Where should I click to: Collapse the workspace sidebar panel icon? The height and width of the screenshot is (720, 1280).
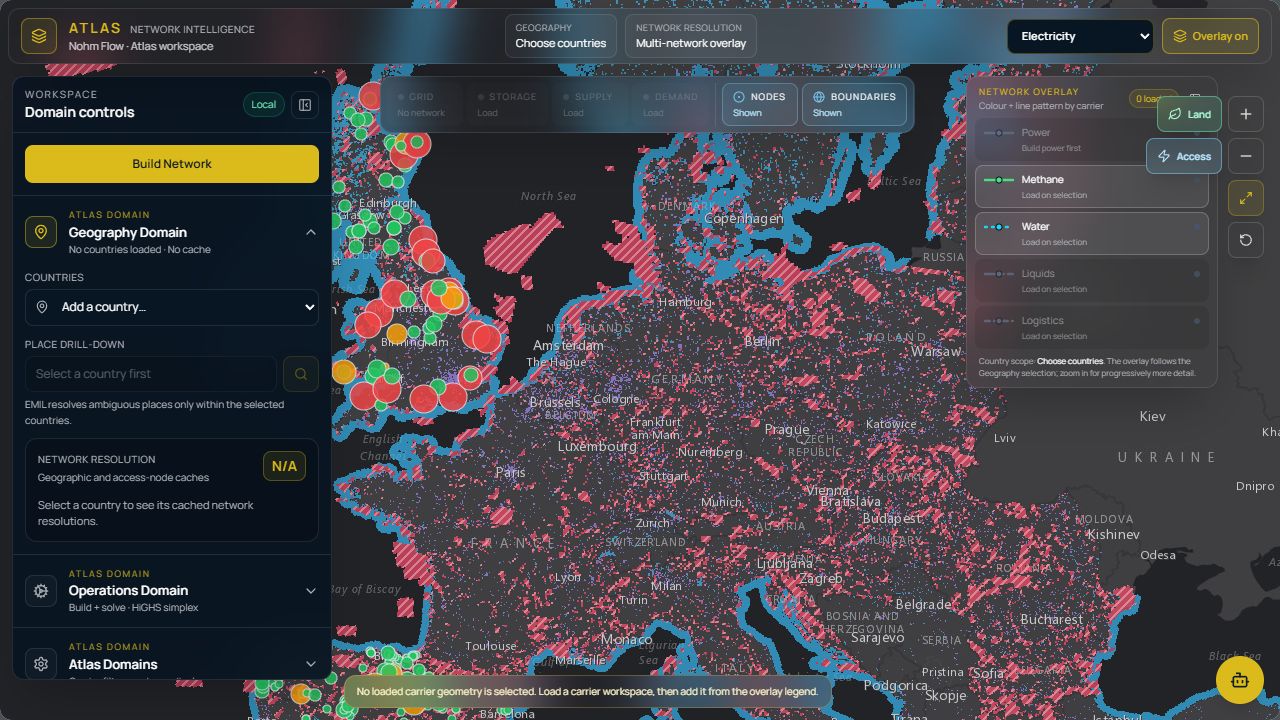305,105
